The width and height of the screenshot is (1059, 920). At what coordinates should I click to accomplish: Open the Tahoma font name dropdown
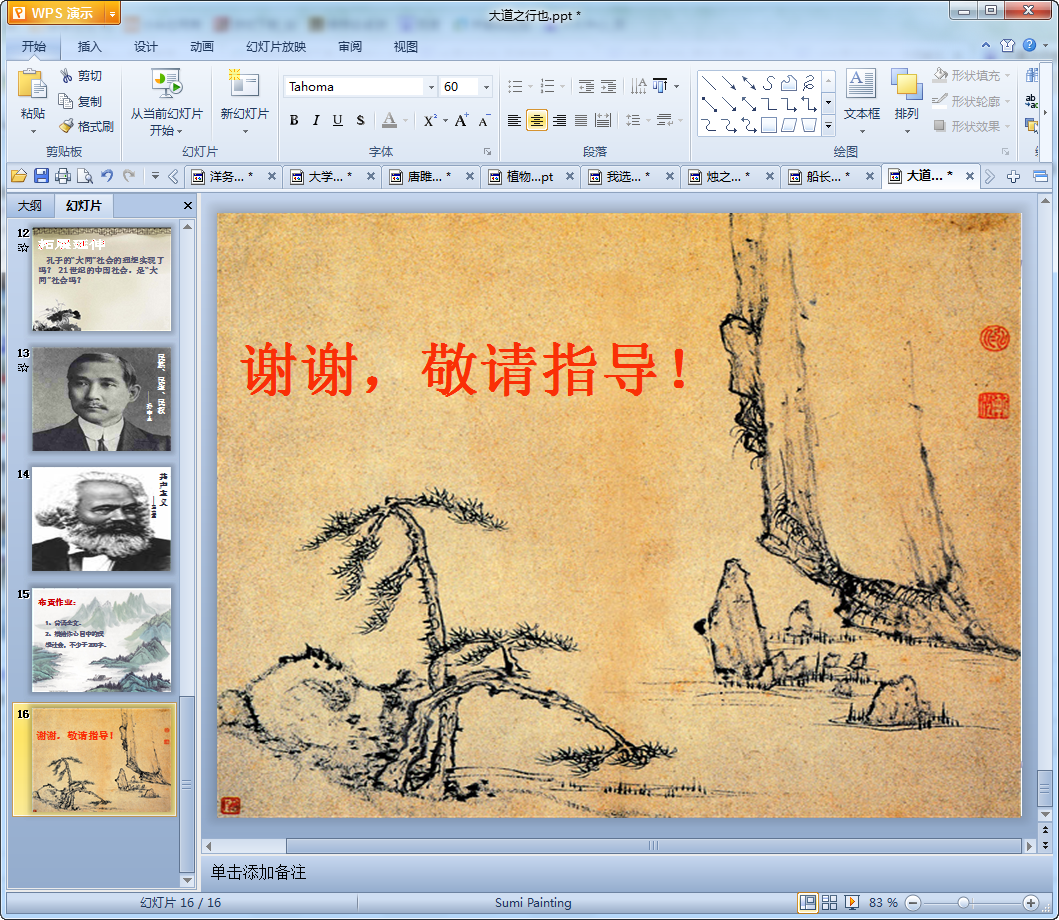(x=432, y=86)
